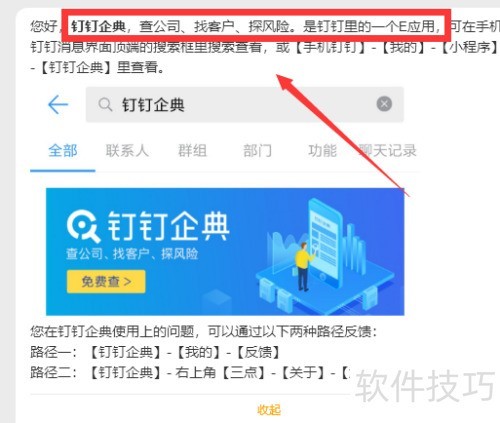Open the 钉钉企典 blue banner image
500x423 pixels.
(225, 252)
